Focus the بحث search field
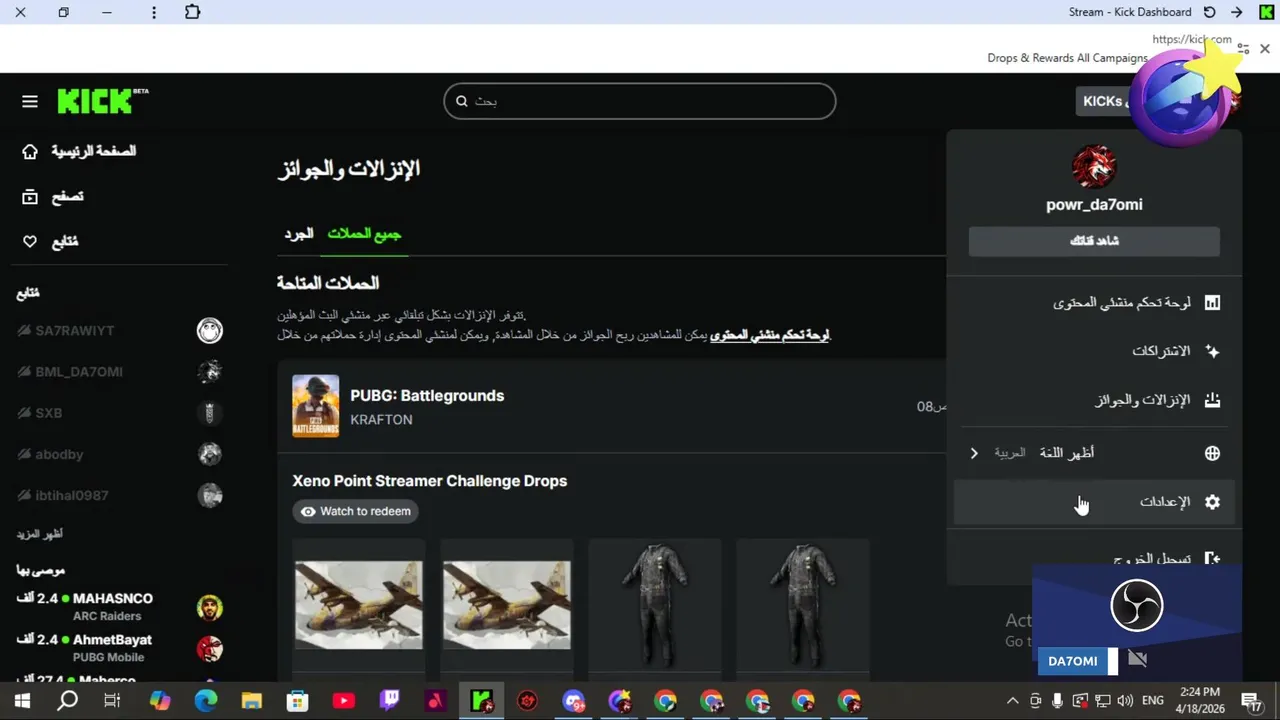This screenshot has width=1280, height=720. pyautogui.click(x=640, y=101)
